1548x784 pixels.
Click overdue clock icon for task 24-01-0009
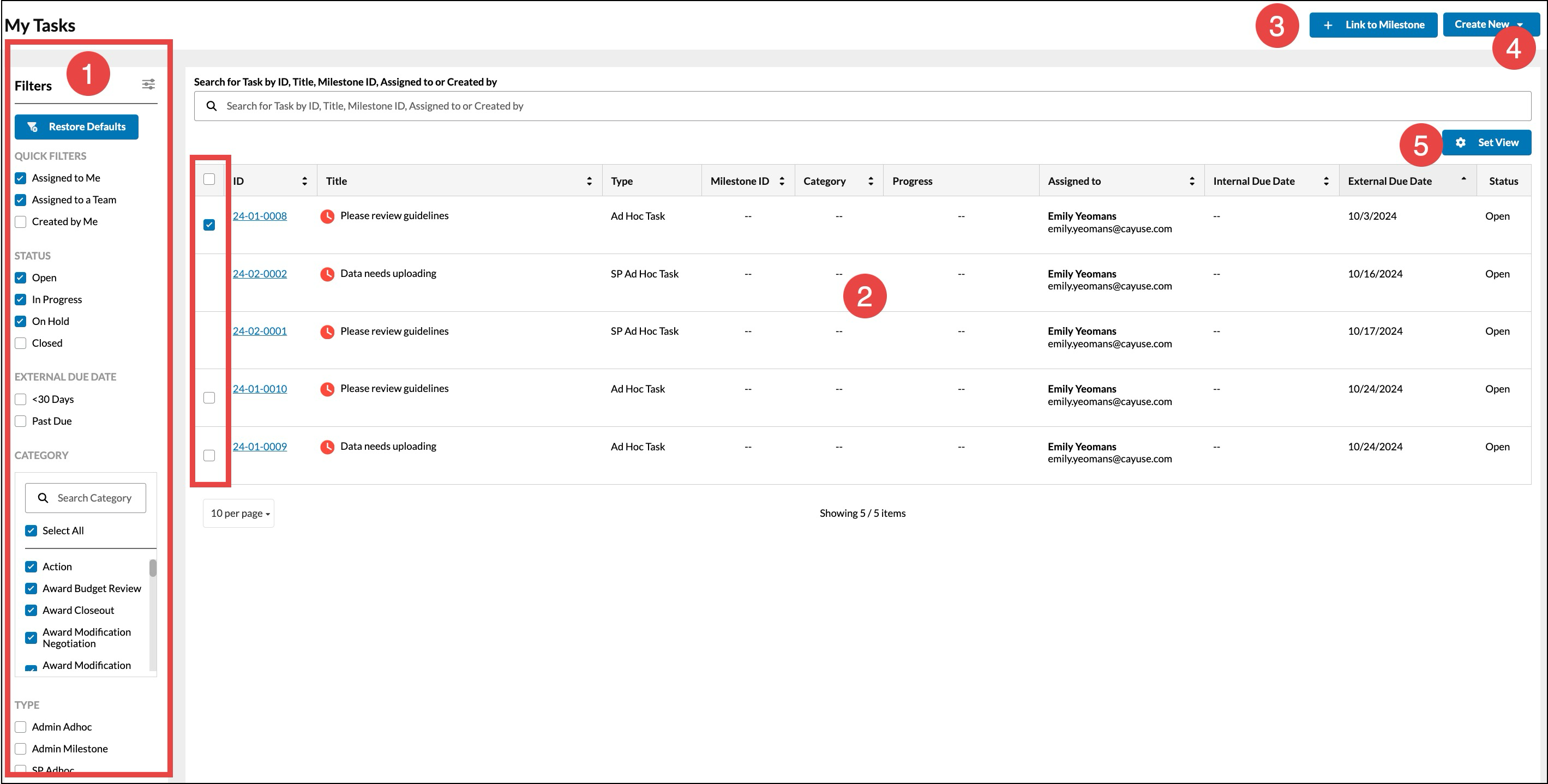(x=327, y=447)
